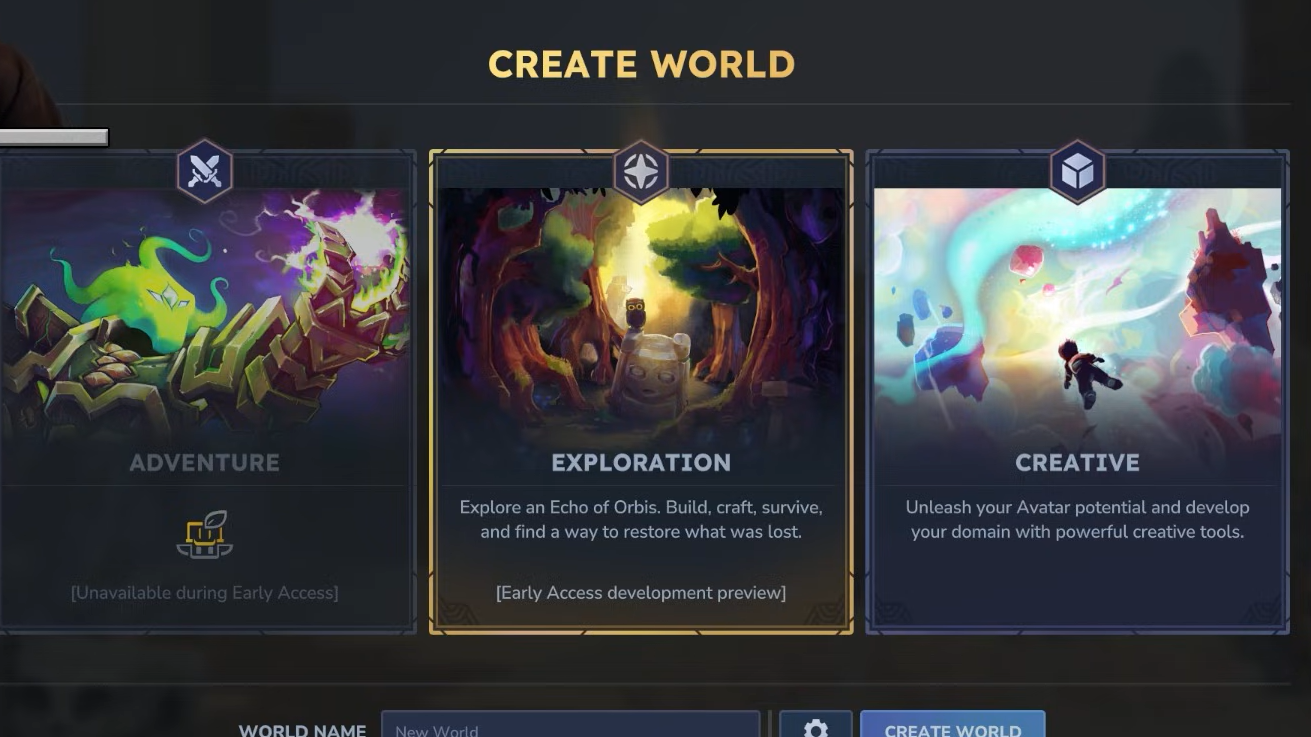The width and height of the screenshot is (1311, 737).
Task: Click the Unavailable during Early Access notice
Action: point(205,593)
